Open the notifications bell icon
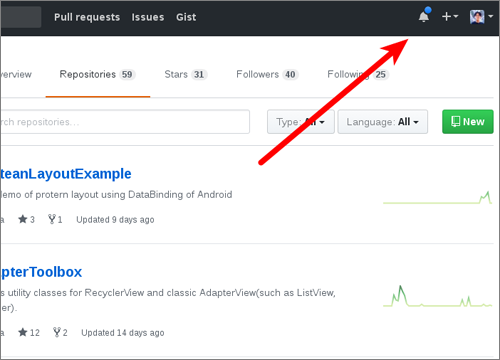Screen dimensions: 500x360 (x=424, y=15)
